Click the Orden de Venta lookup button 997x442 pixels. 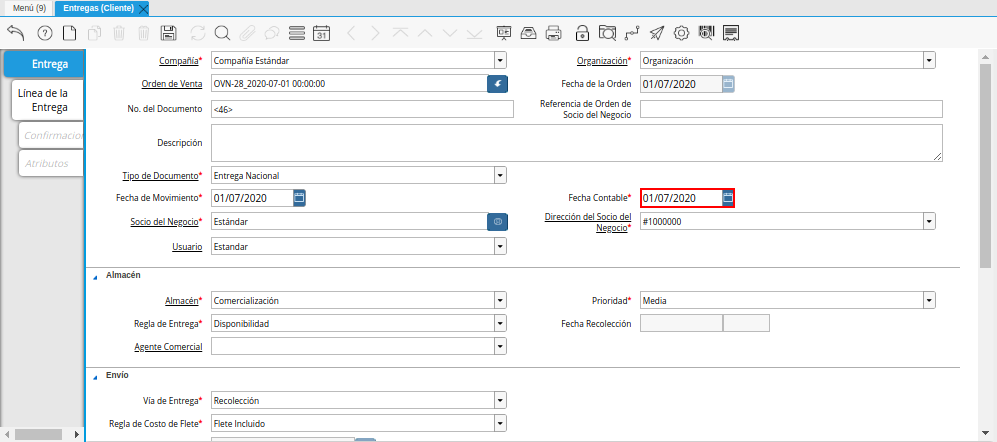[x=497, y=84]
